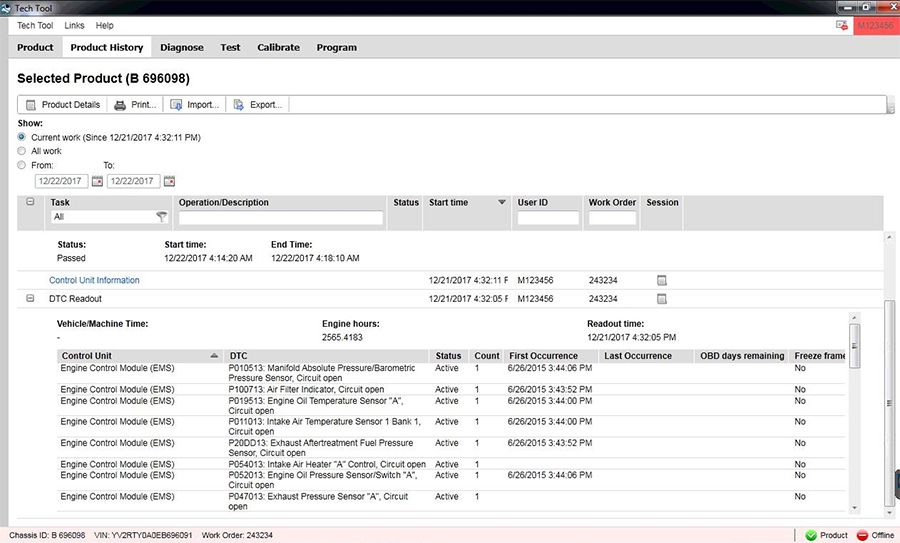Select the All work radio button

click(23, 151)
